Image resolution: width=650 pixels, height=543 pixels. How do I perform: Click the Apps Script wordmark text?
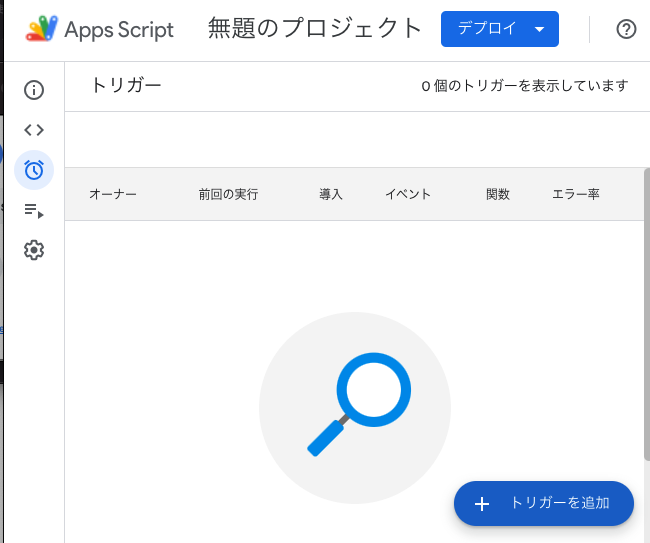[x=119, y=30]
